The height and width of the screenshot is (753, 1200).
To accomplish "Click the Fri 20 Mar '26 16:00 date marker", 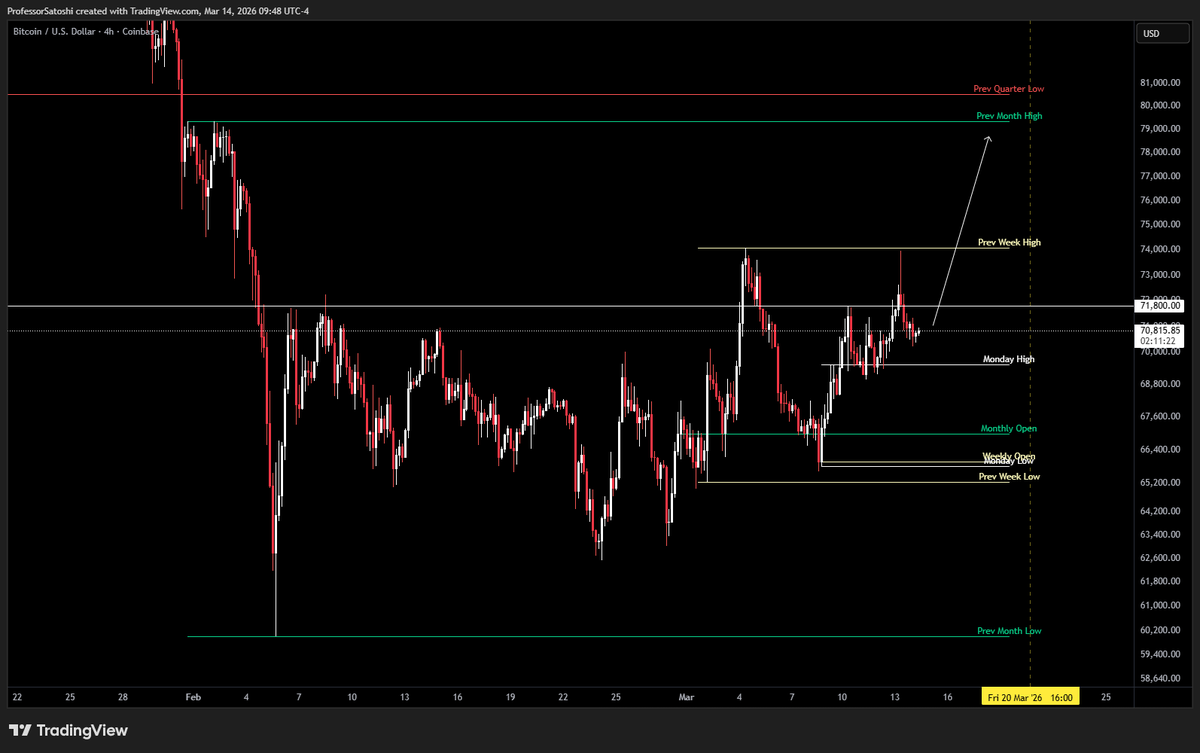I will click(1031, 697).
